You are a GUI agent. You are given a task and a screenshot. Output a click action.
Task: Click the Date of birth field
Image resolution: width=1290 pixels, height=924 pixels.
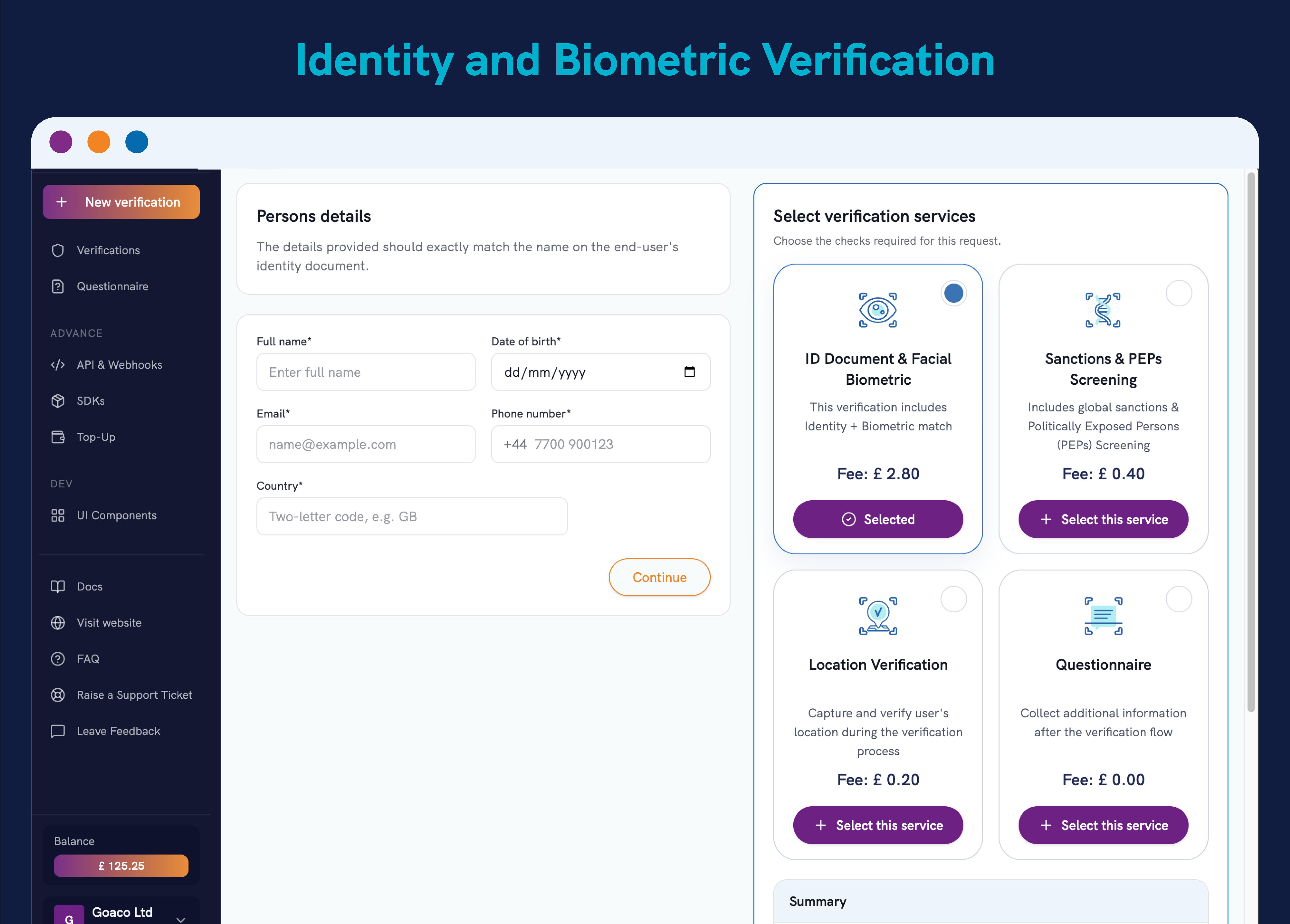601,372
